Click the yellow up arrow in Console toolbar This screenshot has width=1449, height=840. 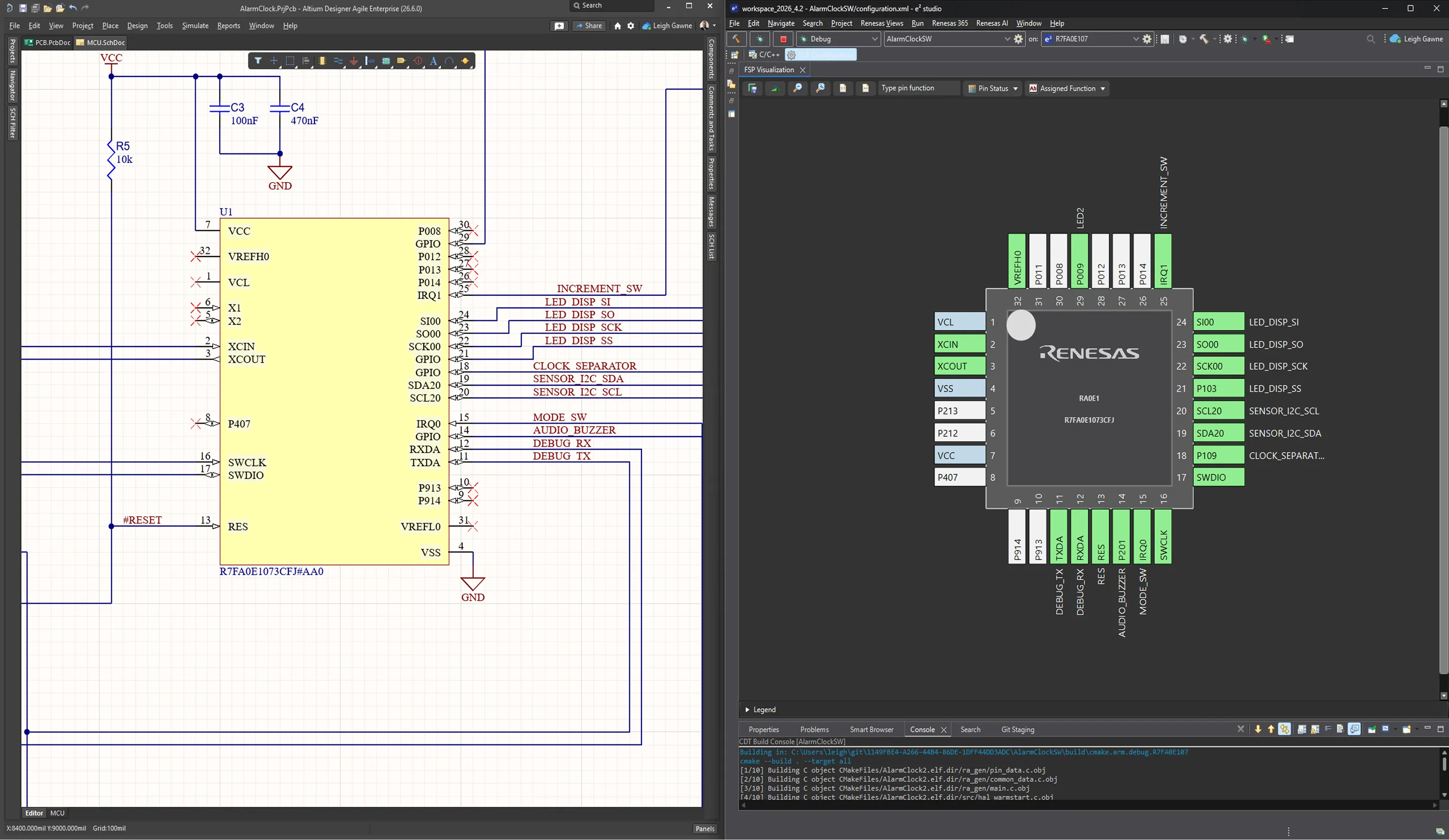tap(1271, 729)
